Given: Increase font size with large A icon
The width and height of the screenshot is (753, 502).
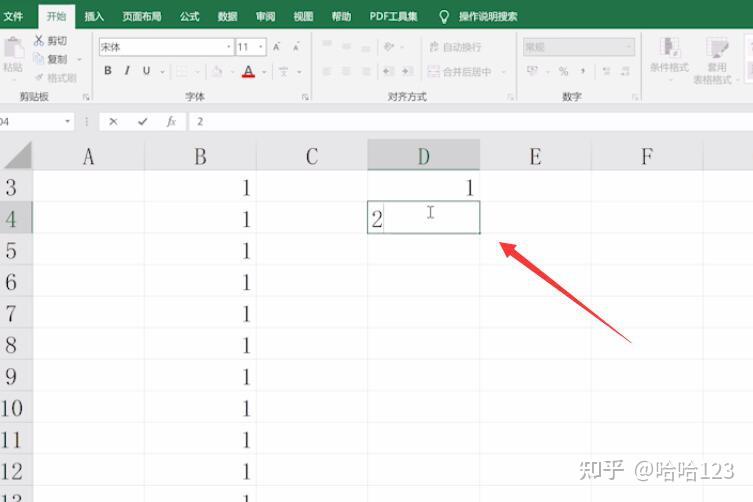Looking at the screenshot, I should tap(277, 47).
